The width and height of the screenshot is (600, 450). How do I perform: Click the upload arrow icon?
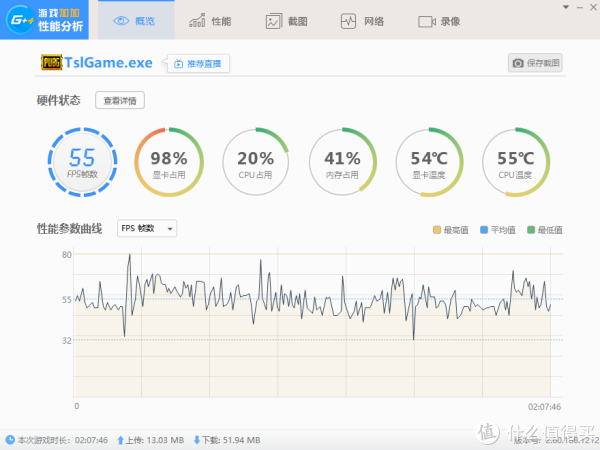(121, 440)
